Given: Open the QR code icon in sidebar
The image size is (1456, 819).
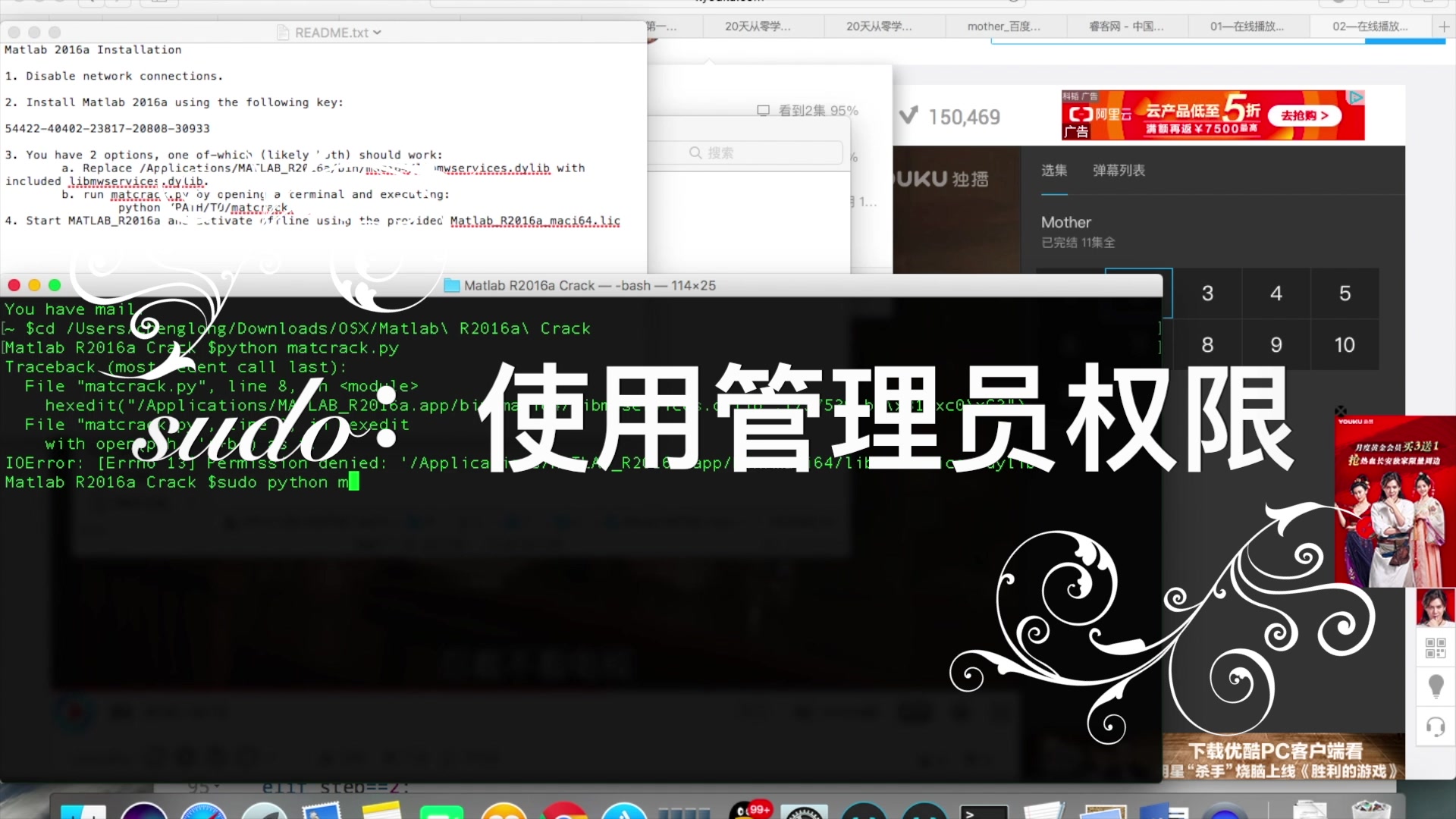Looking at the screenshot, I should pyautogui.click(x=1436, y=648).
